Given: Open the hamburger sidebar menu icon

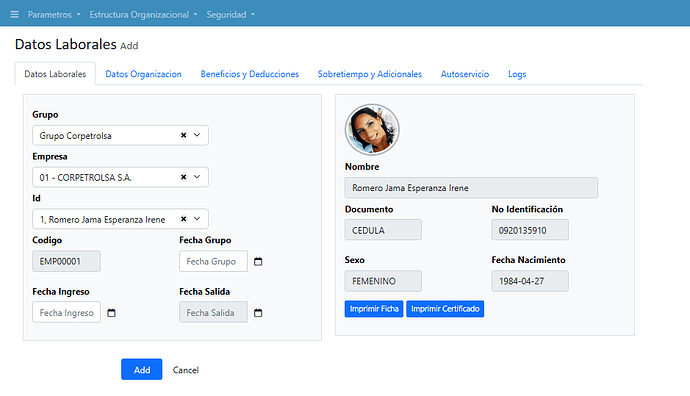Looking at the screenshot, I should coord(15,15).
